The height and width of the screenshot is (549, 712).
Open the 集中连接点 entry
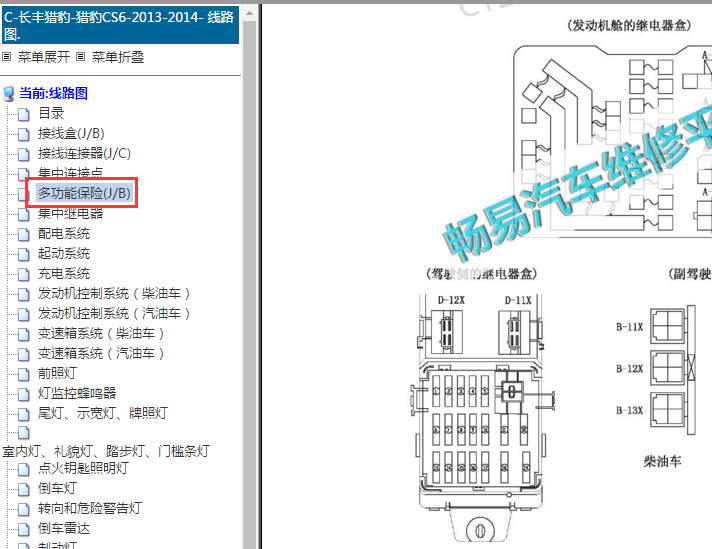click(x=70, y=172)
